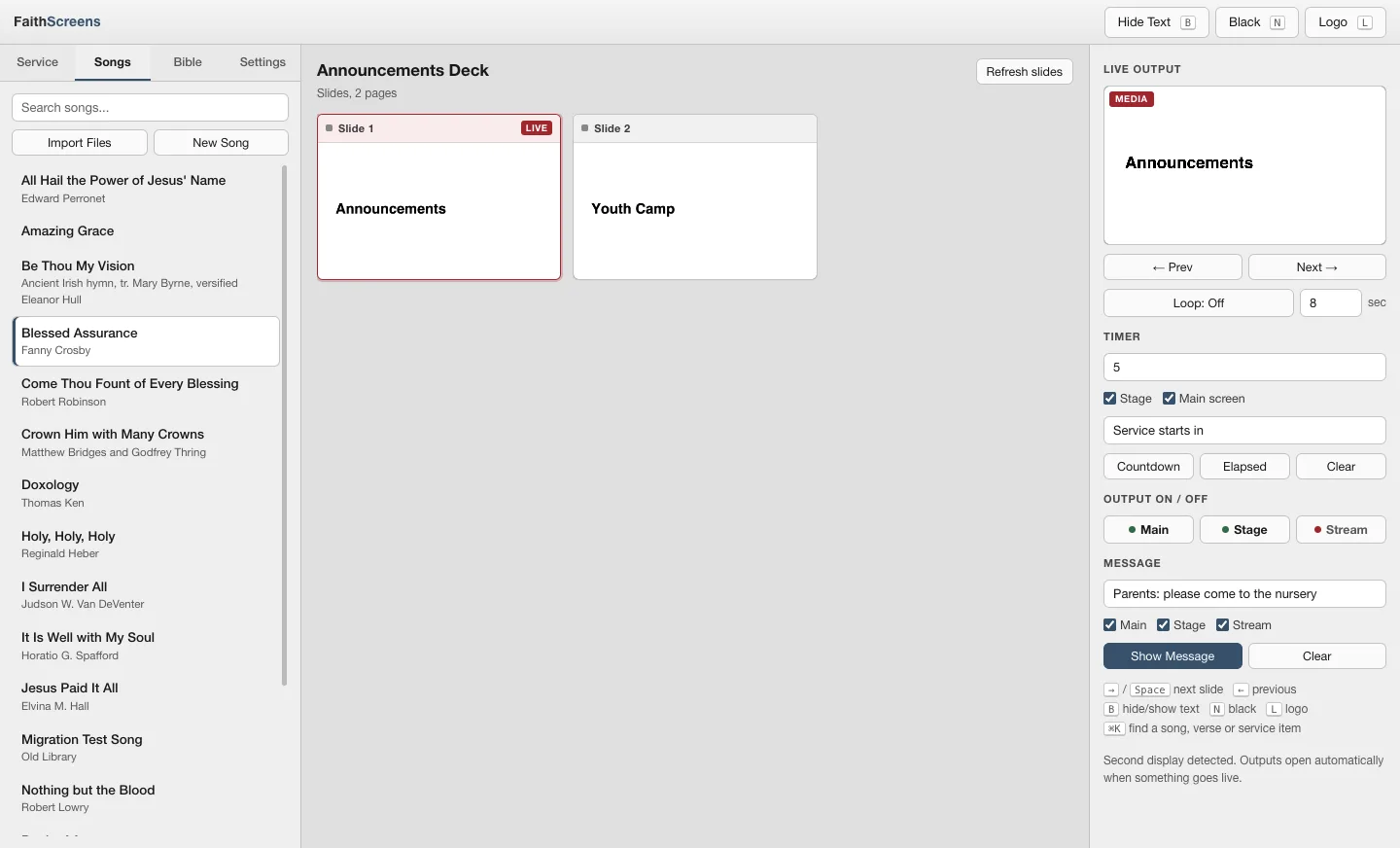Go to the Prev slide

click(x=1172, y=267)
